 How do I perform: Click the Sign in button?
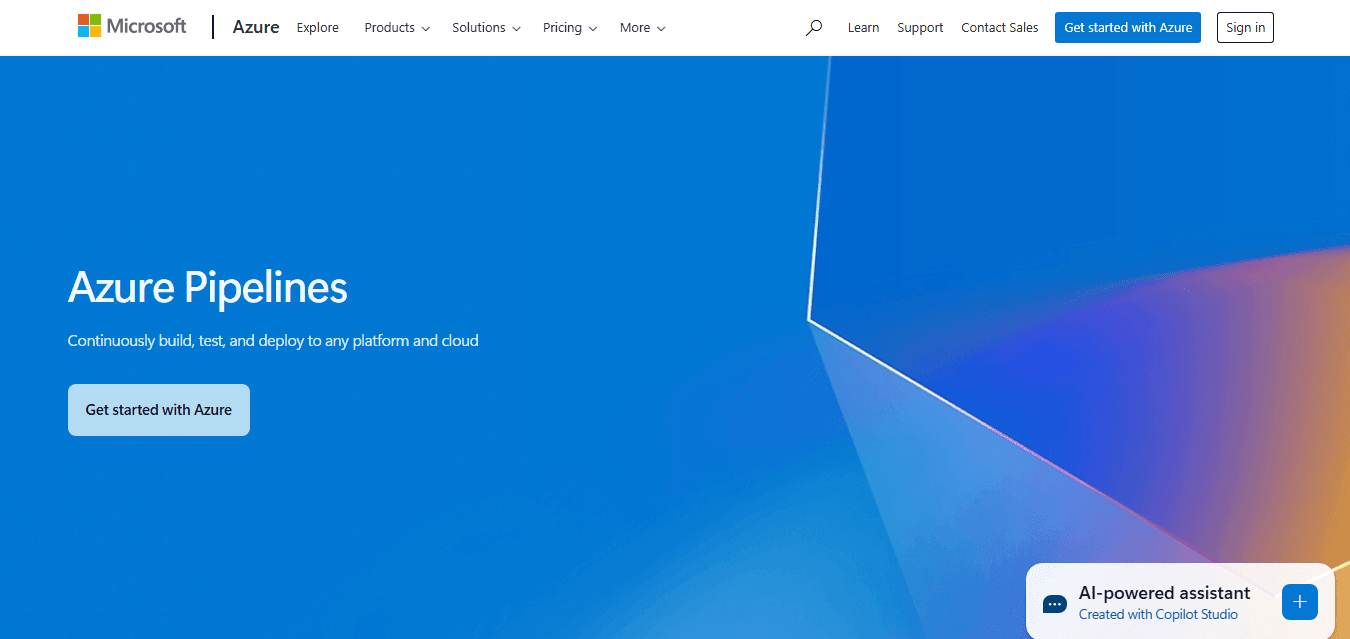(x=1245, y=28)
